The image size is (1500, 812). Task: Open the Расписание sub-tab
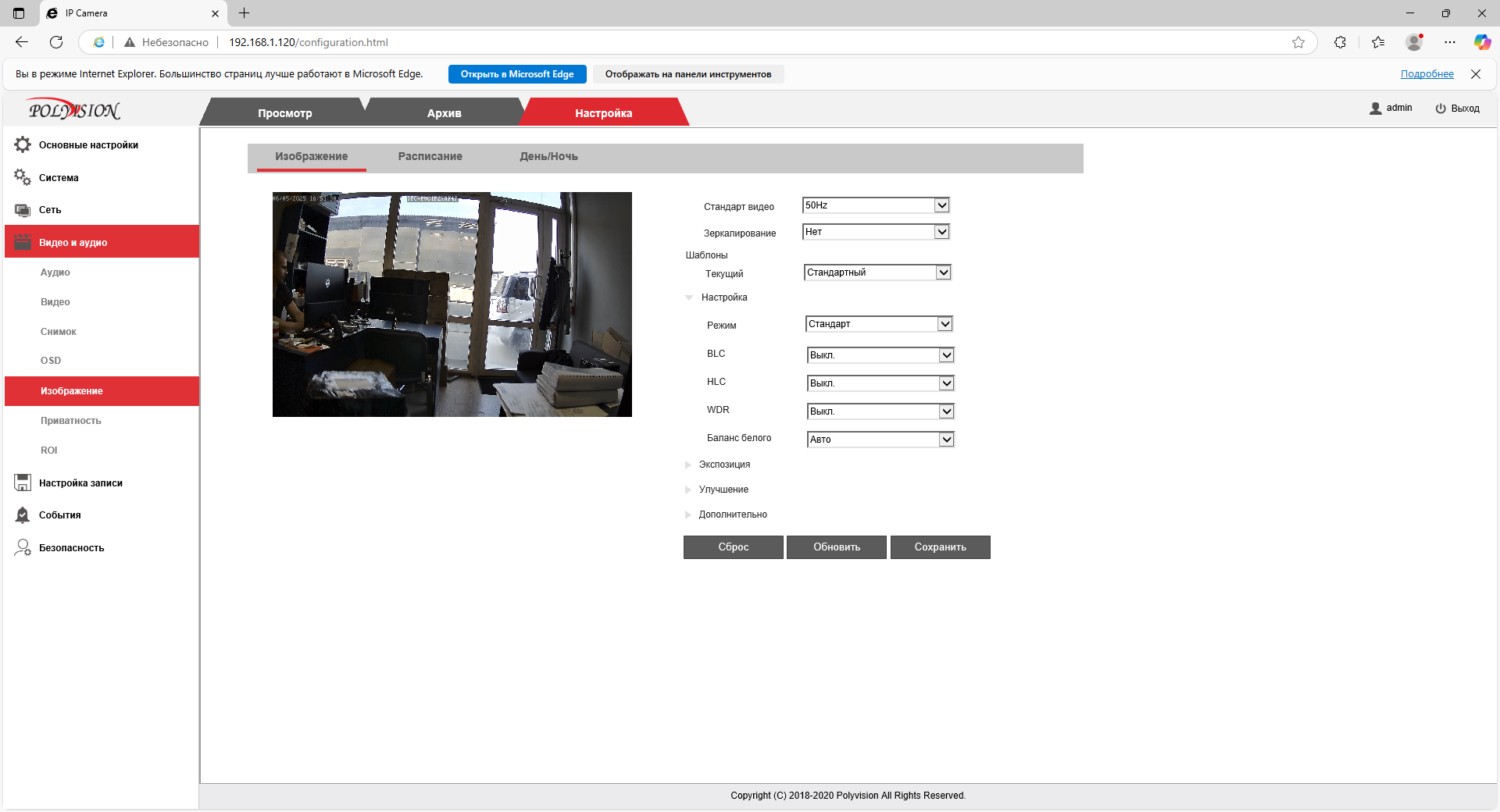click(x=430, y=156)
